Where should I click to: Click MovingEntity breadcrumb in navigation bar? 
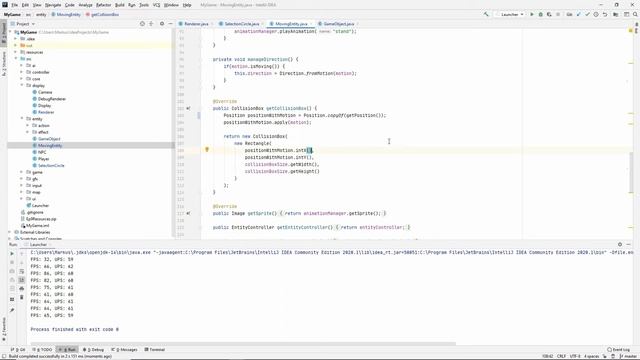66,14
